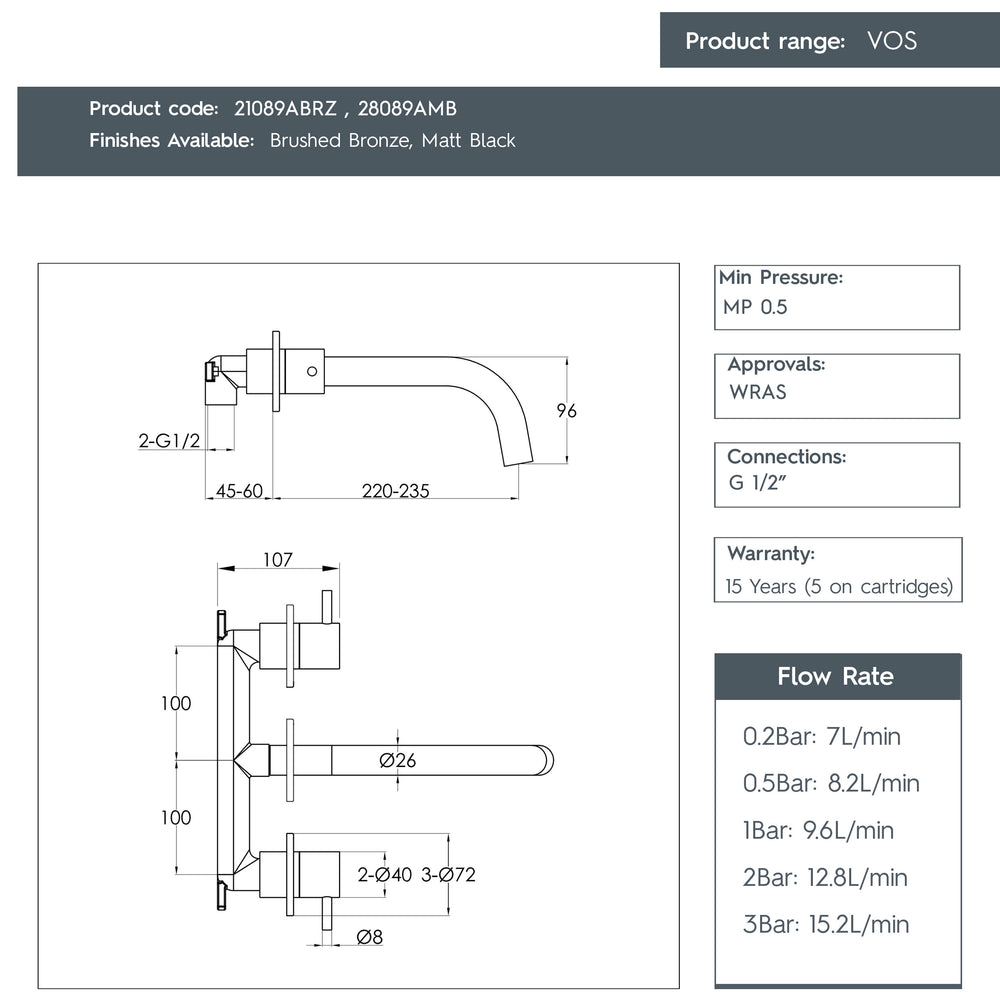The width and height of the screenshot is (1000, 1000).
Task: Click the 3-Ø72 plate diameter label
Action: [448, 875]
